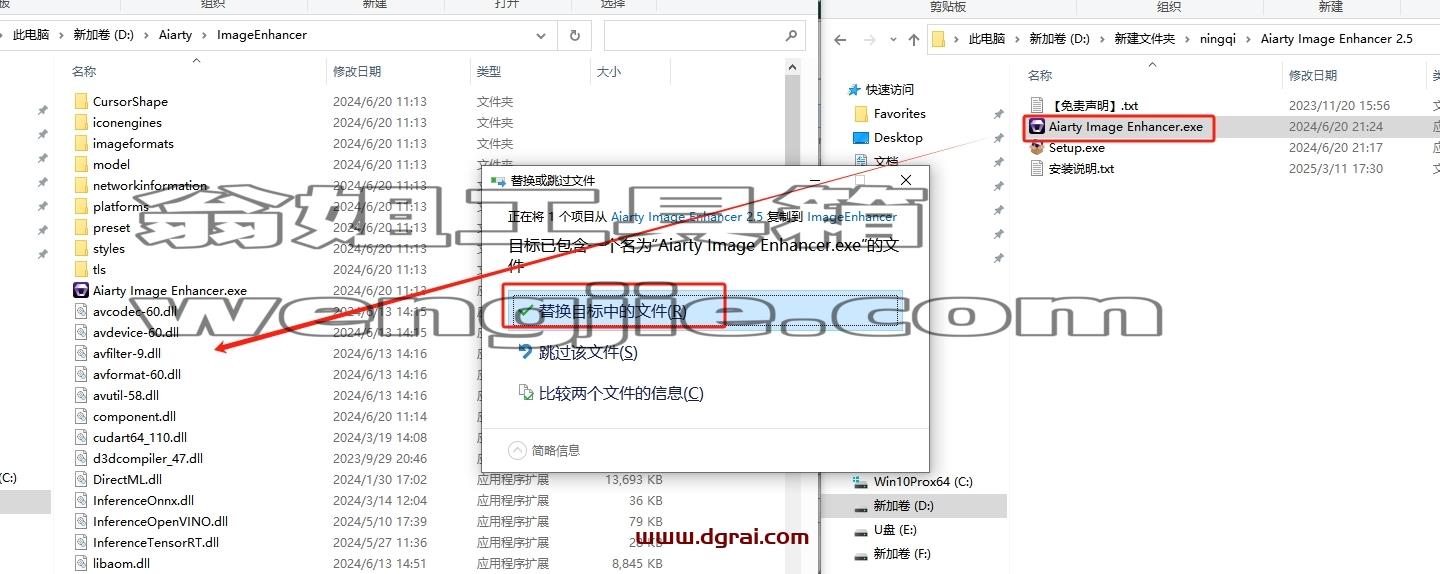Select the networkinformation folder

[150, 185]
